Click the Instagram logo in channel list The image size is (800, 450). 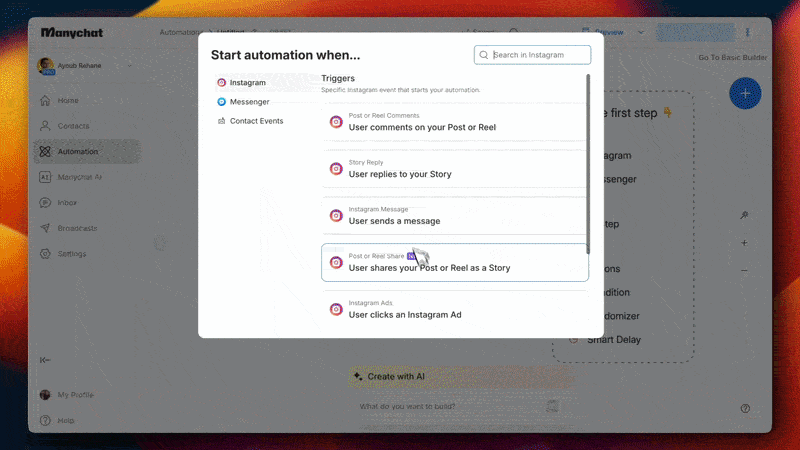click(x=221, y=82)
